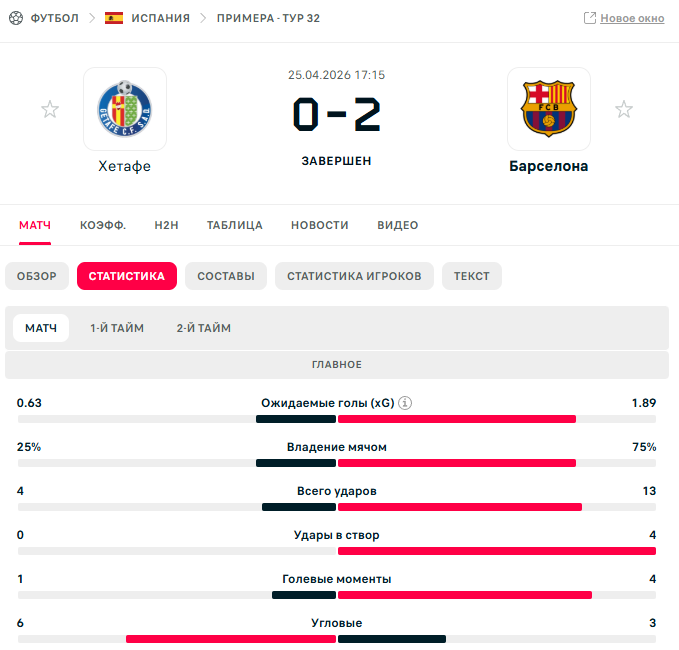Click the new window popup icon
Viewport: 679px width, 650px height.
[x=590, y=18]
